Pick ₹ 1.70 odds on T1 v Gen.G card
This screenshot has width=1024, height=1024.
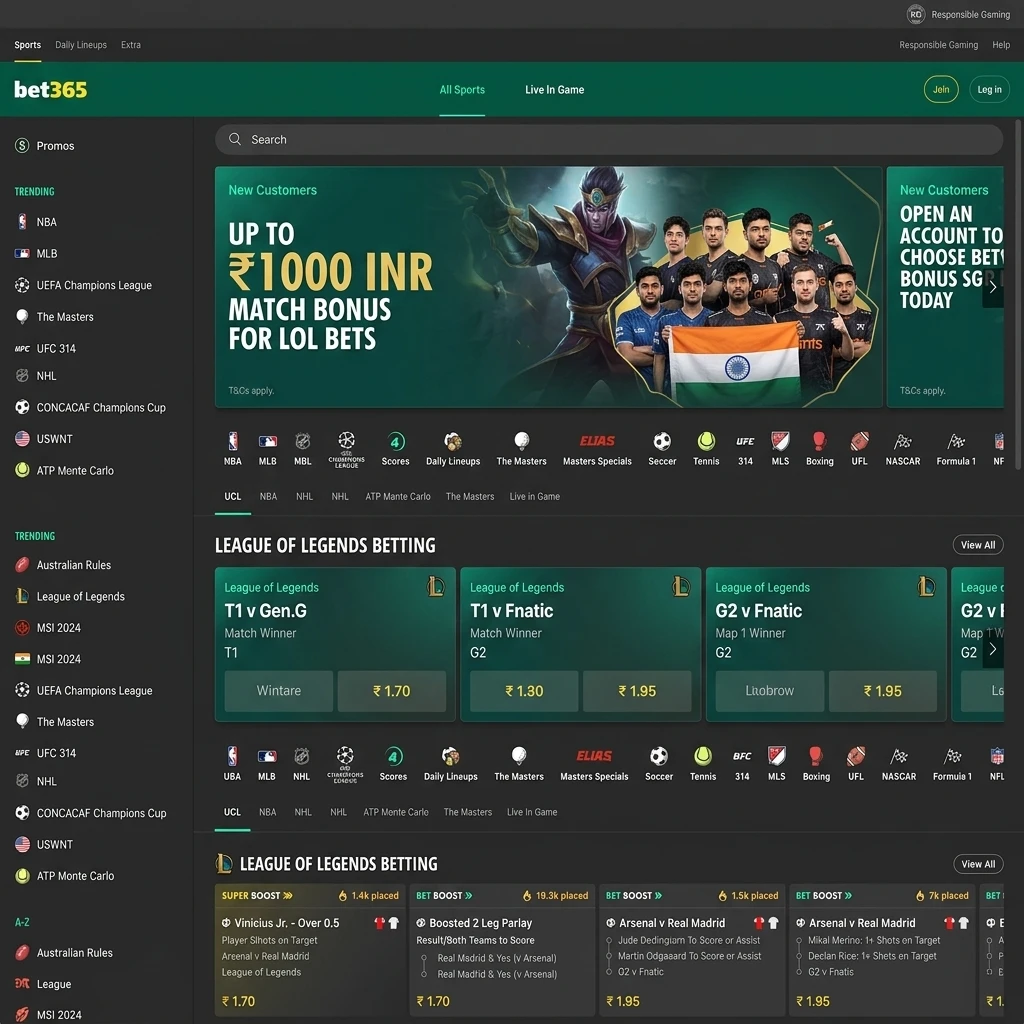point(391,691)
